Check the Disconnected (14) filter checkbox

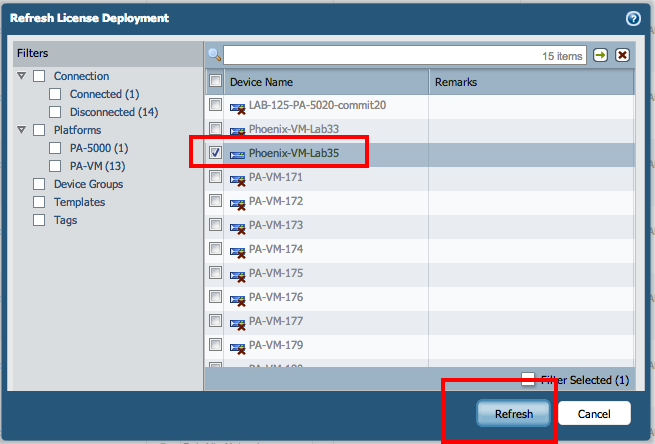pyautogui.click(x=55, y=112)
